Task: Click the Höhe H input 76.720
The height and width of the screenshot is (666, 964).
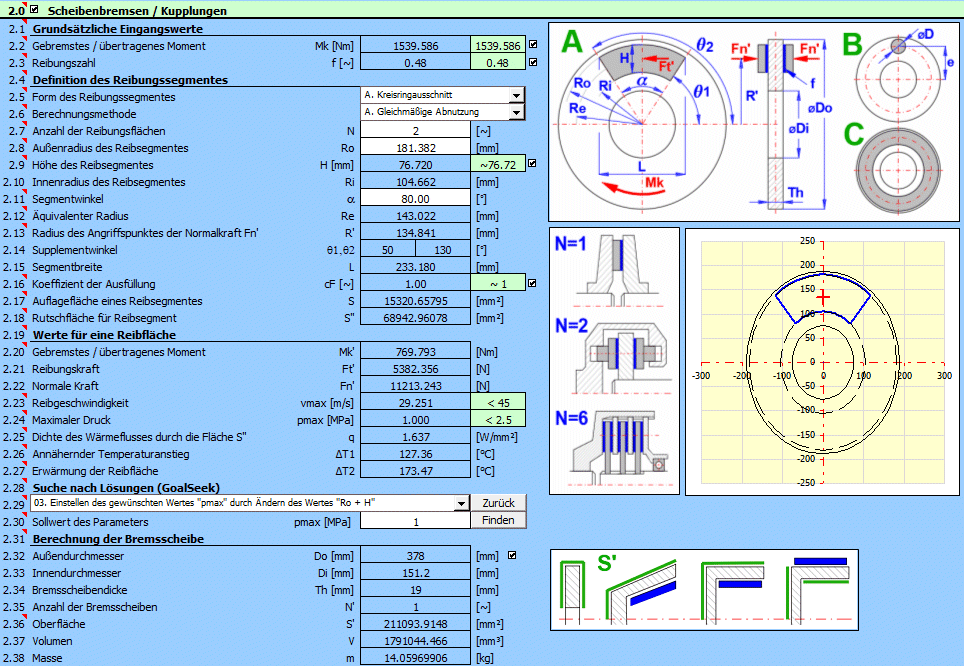Action: point(416,165)
